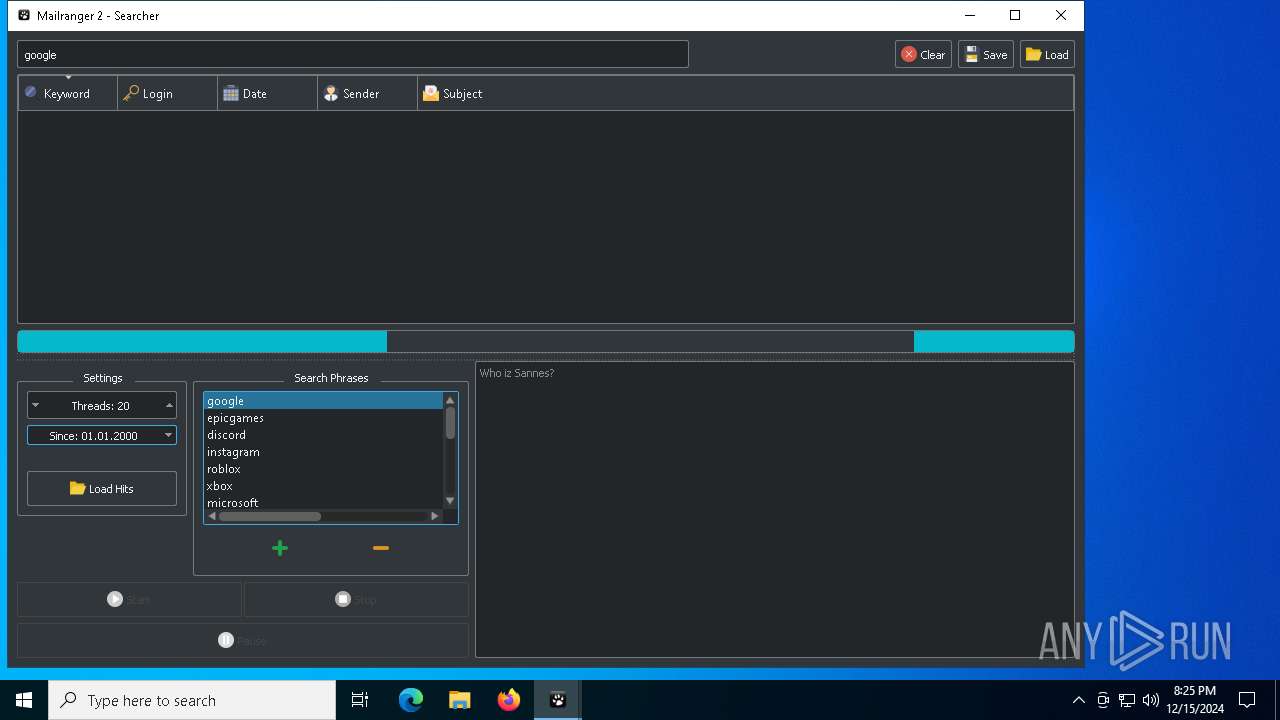Click the calendar icon in Date header
Image resolution: width=1280 pixels, height=720 pixels.
pyautogui.click(x=231, y=93)
